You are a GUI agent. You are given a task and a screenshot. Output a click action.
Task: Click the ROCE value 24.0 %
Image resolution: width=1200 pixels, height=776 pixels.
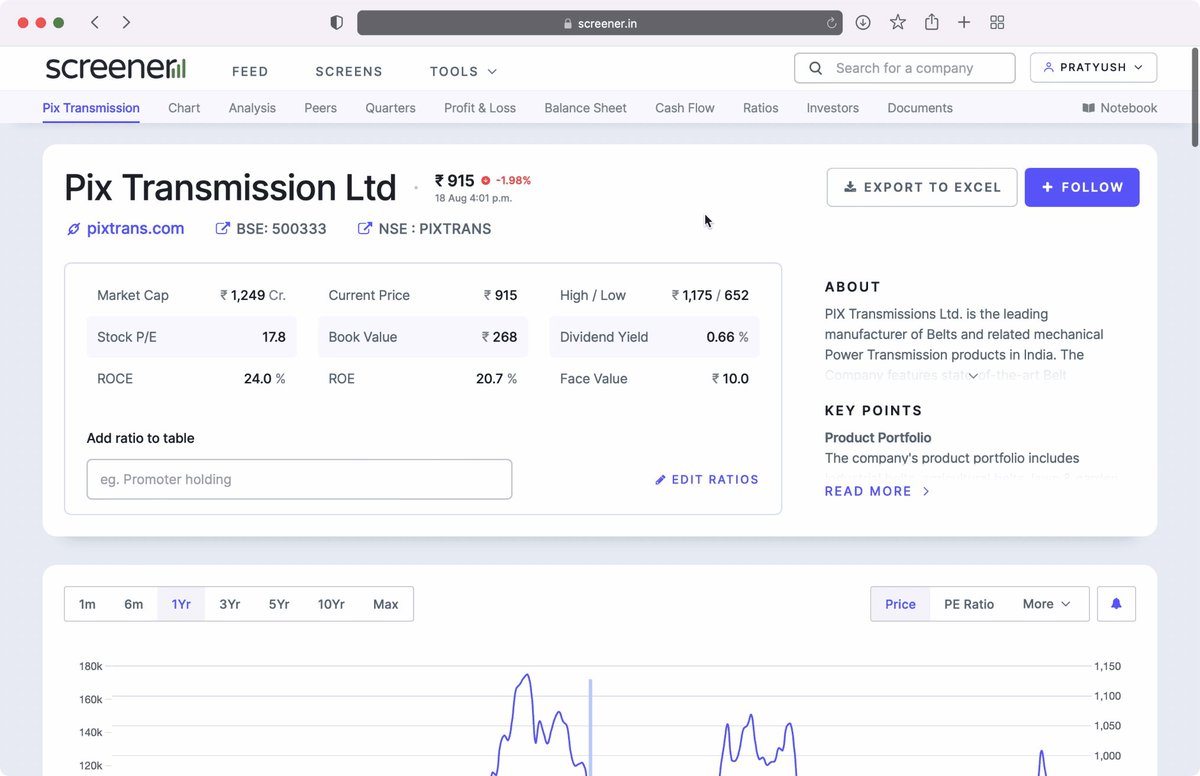click(265, 379)
